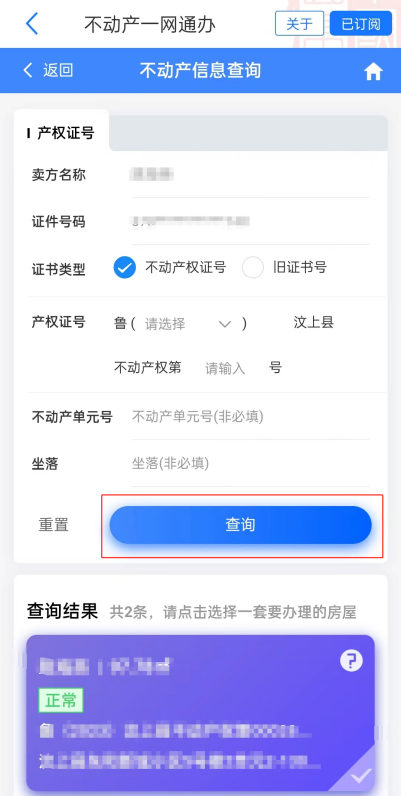Click the blue 查询 button
Screen dimensions: 401x796
pos(241,525)
